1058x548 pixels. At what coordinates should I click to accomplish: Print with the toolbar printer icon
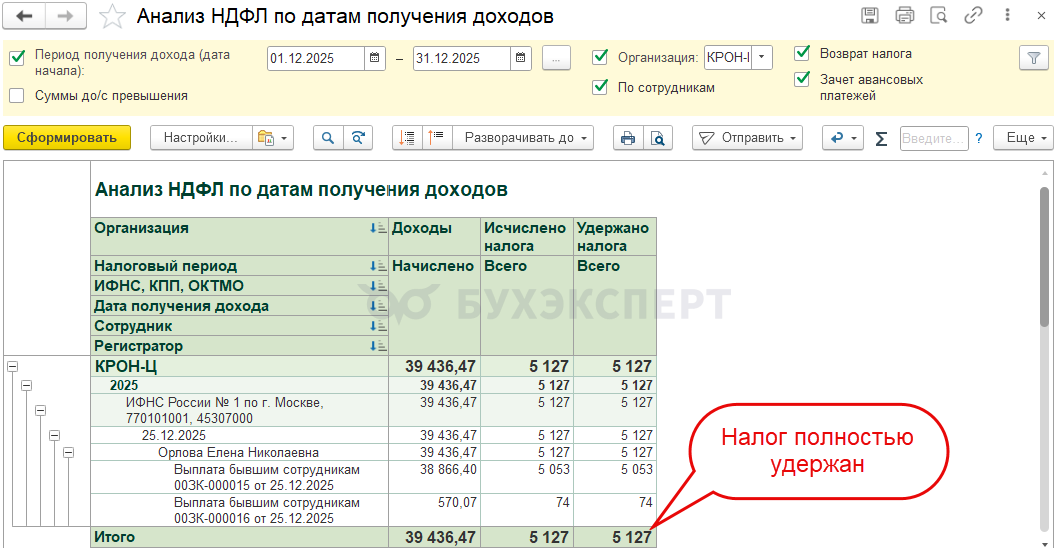point(628,138)
